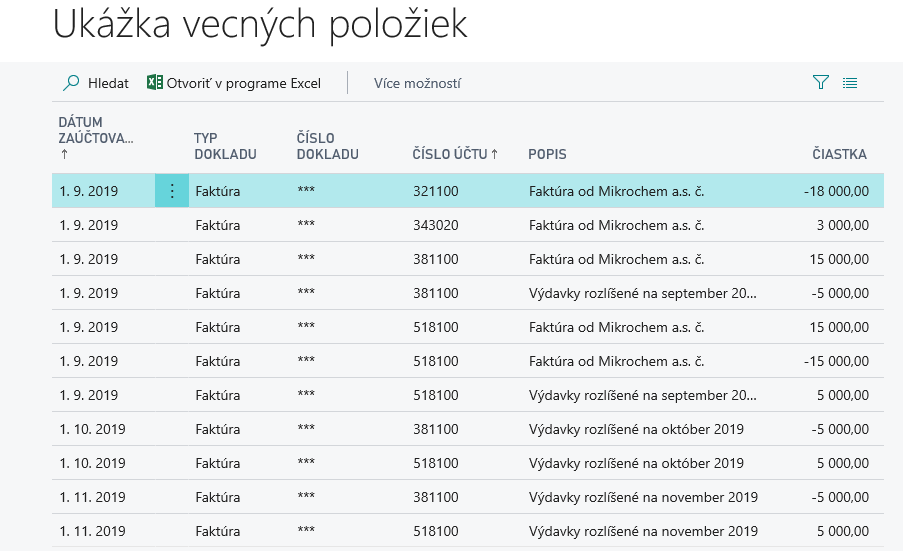Open row actions three-dot menu
This screenshot has width=903, height=551.
point(172,191)
